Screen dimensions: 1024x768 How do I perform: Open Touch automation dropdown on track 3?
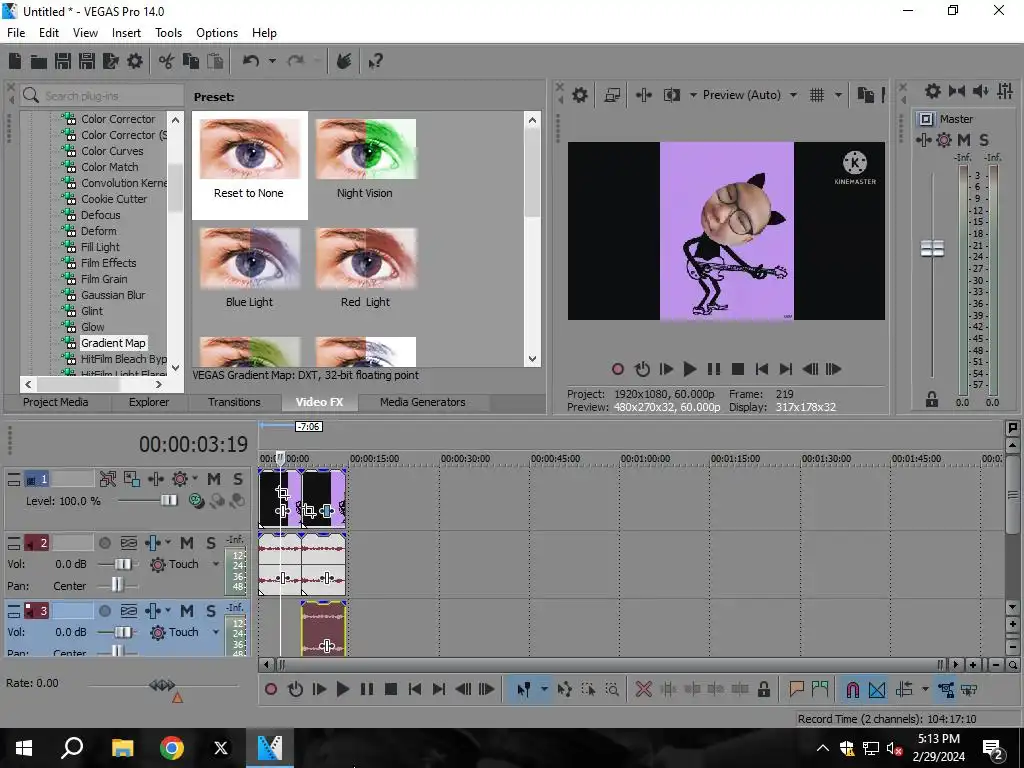pos(216,632)
